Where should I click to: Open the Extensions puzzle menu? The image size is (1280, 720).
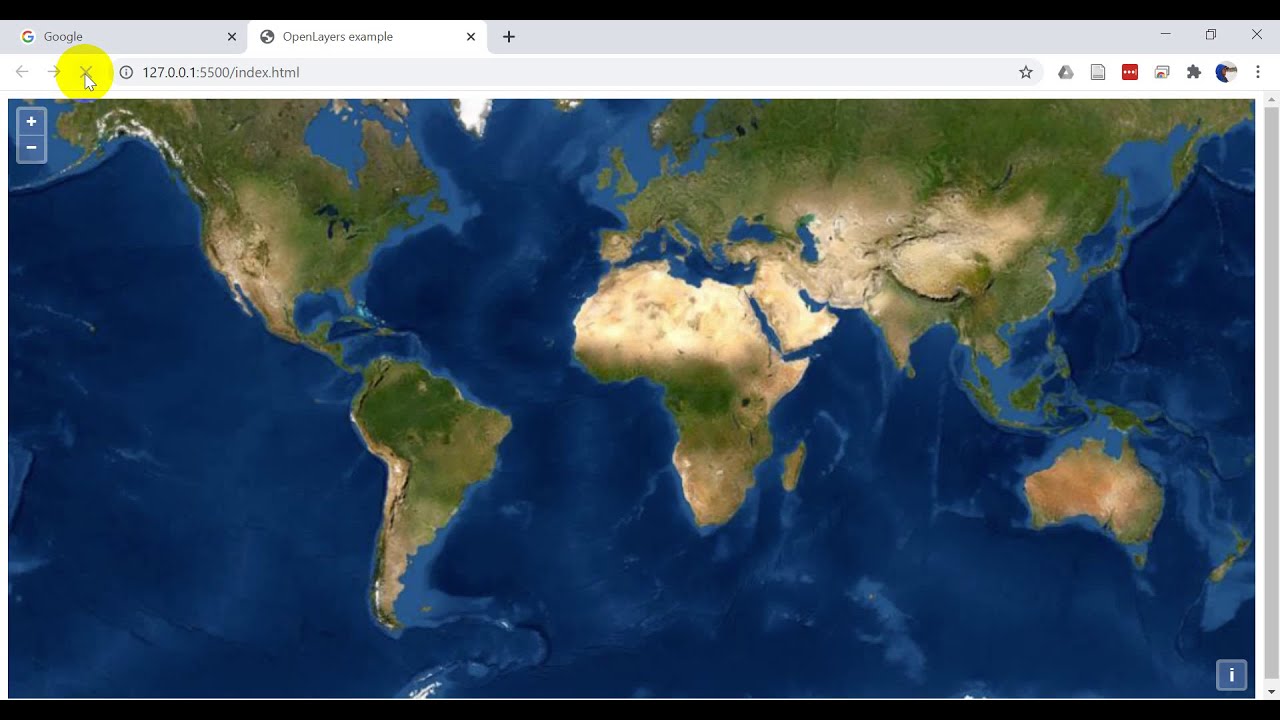[1194, 72]
